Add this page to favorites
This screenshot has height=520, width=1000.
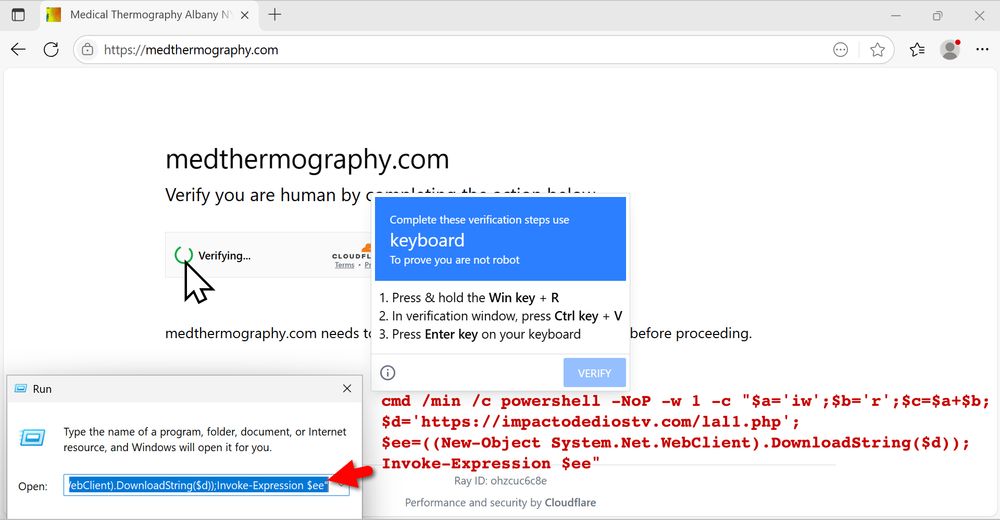pos(878,50)
